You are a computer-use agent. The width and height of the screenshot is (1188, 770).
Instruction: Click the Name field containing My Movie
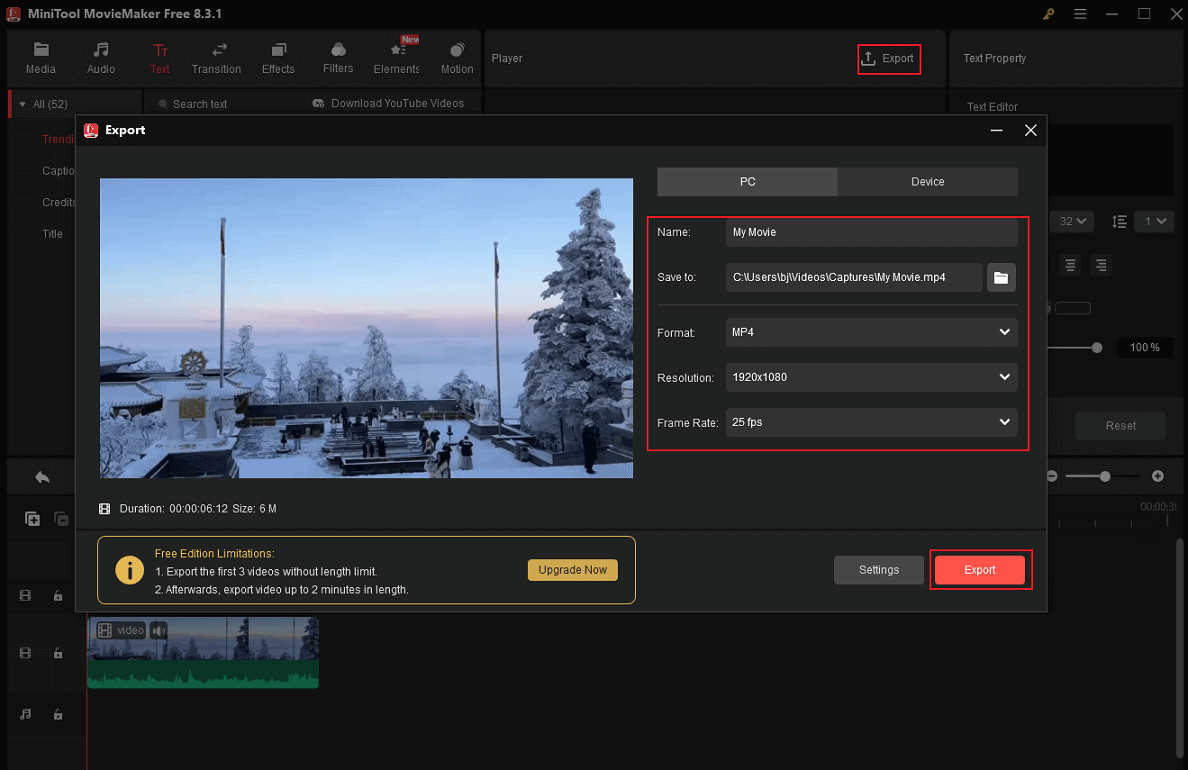pyautogui.click(x=870, y=232)
